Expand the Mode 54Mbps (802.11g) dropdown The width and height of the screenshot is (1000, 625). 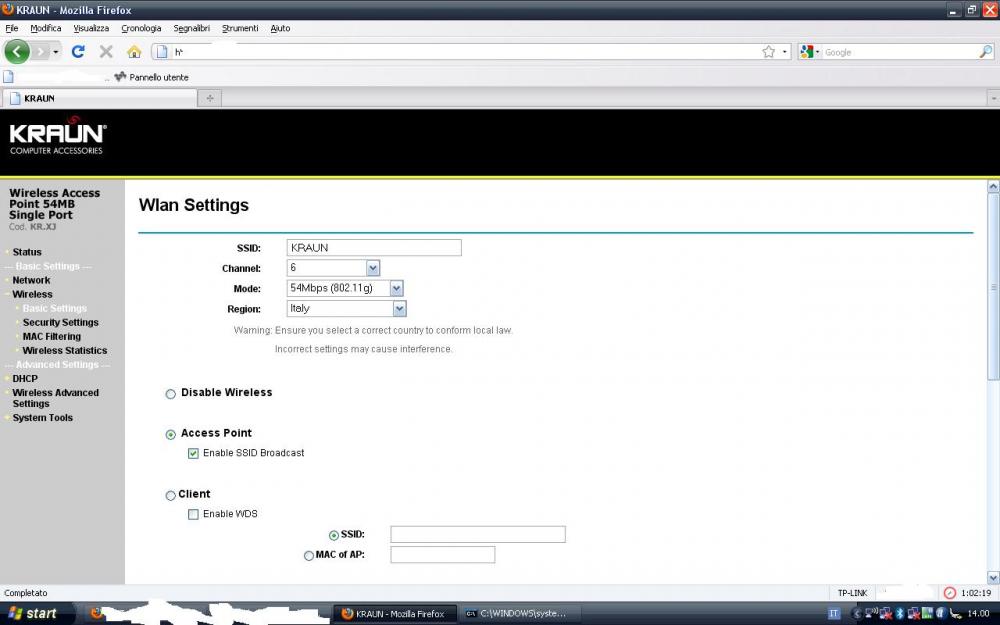click(x=396, y=289)
